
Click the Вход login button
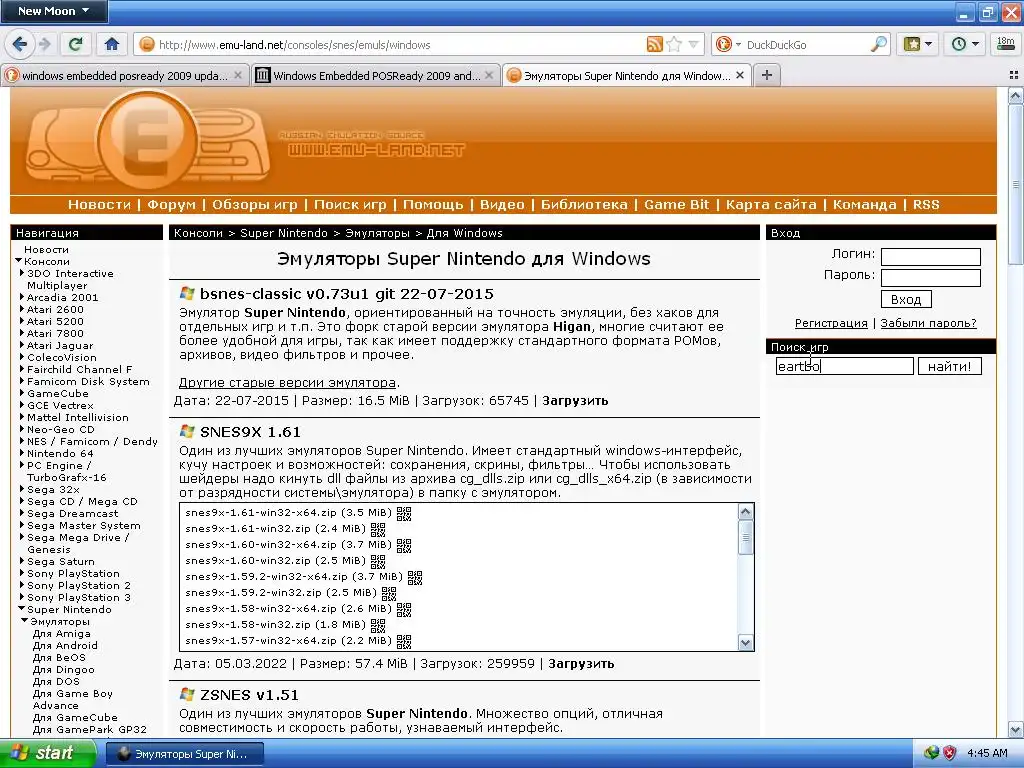(906, 300)
